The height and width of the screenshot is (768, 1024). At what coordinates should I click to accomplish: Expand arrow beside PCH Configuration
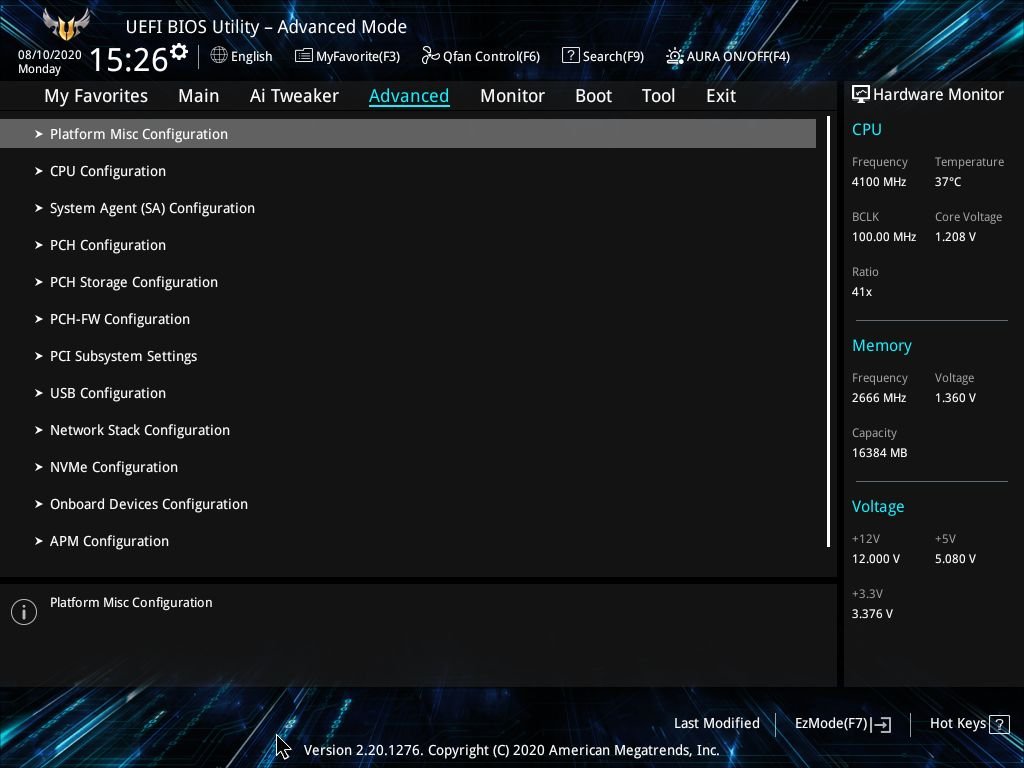pyautogui.click(x=39, y=245)
